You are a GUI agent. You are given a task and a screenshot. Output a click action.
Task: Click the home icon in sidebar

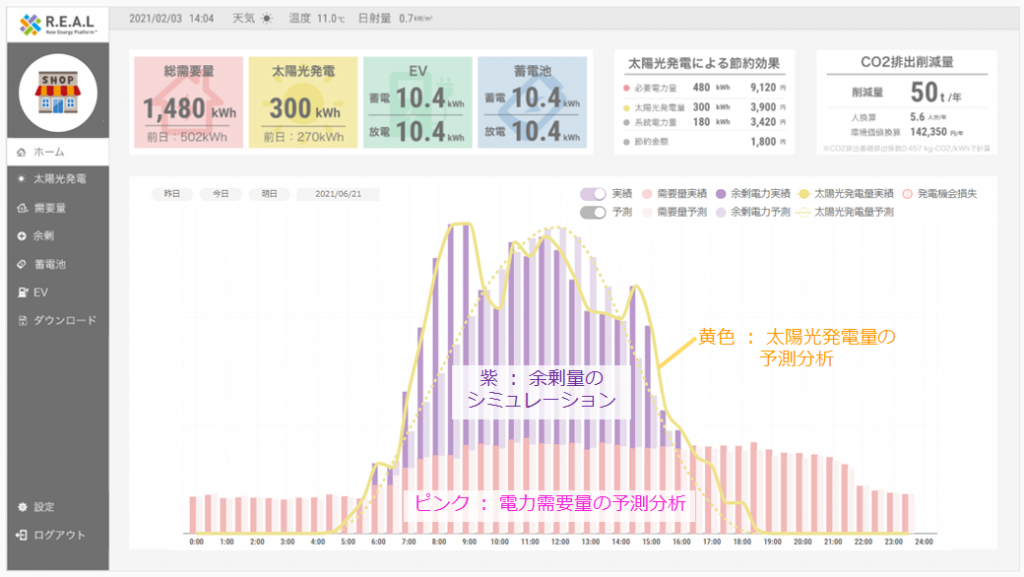22,152
